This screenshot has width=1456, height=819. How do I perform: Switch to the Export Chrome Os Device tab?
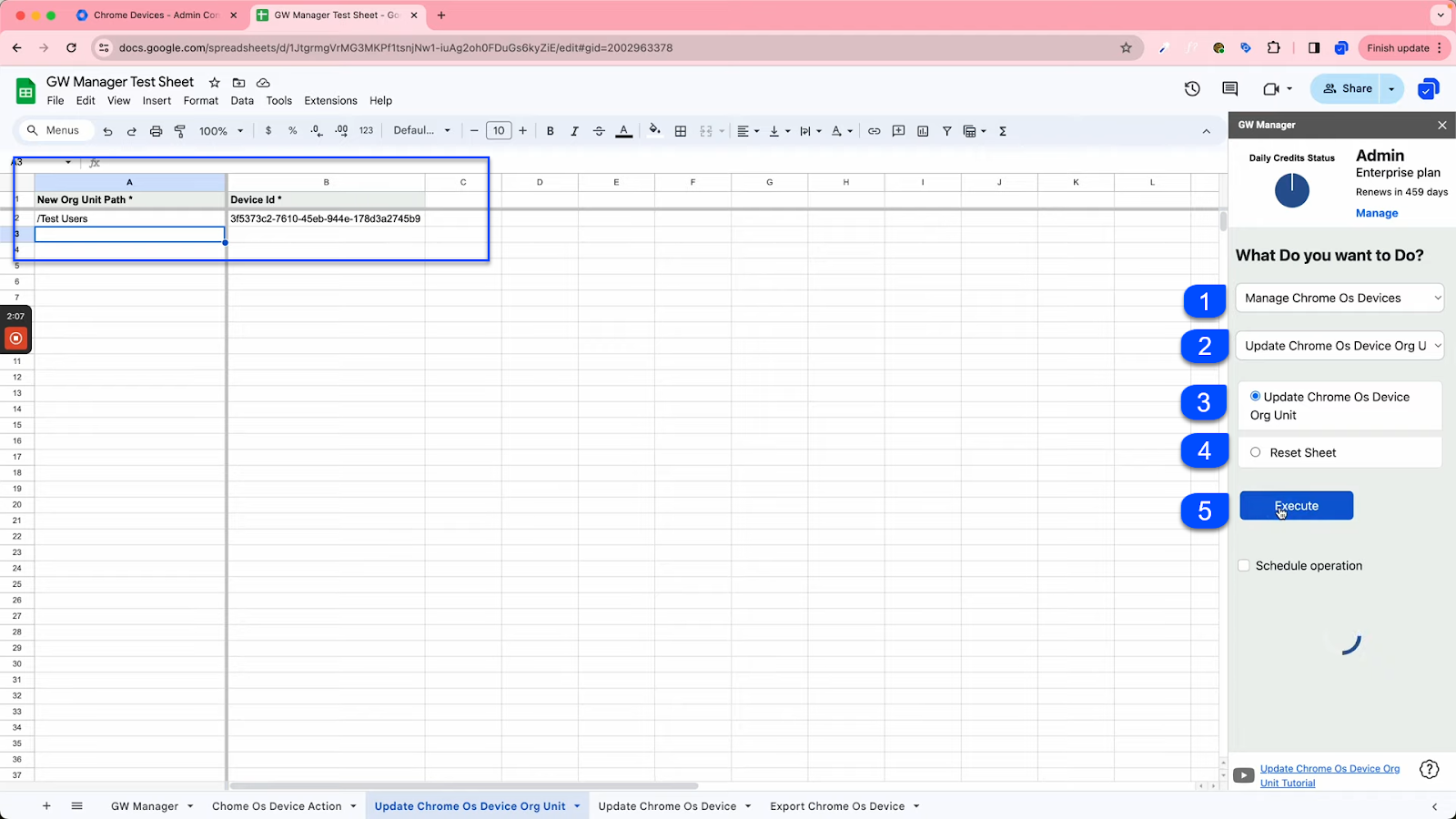coord(844,806)
